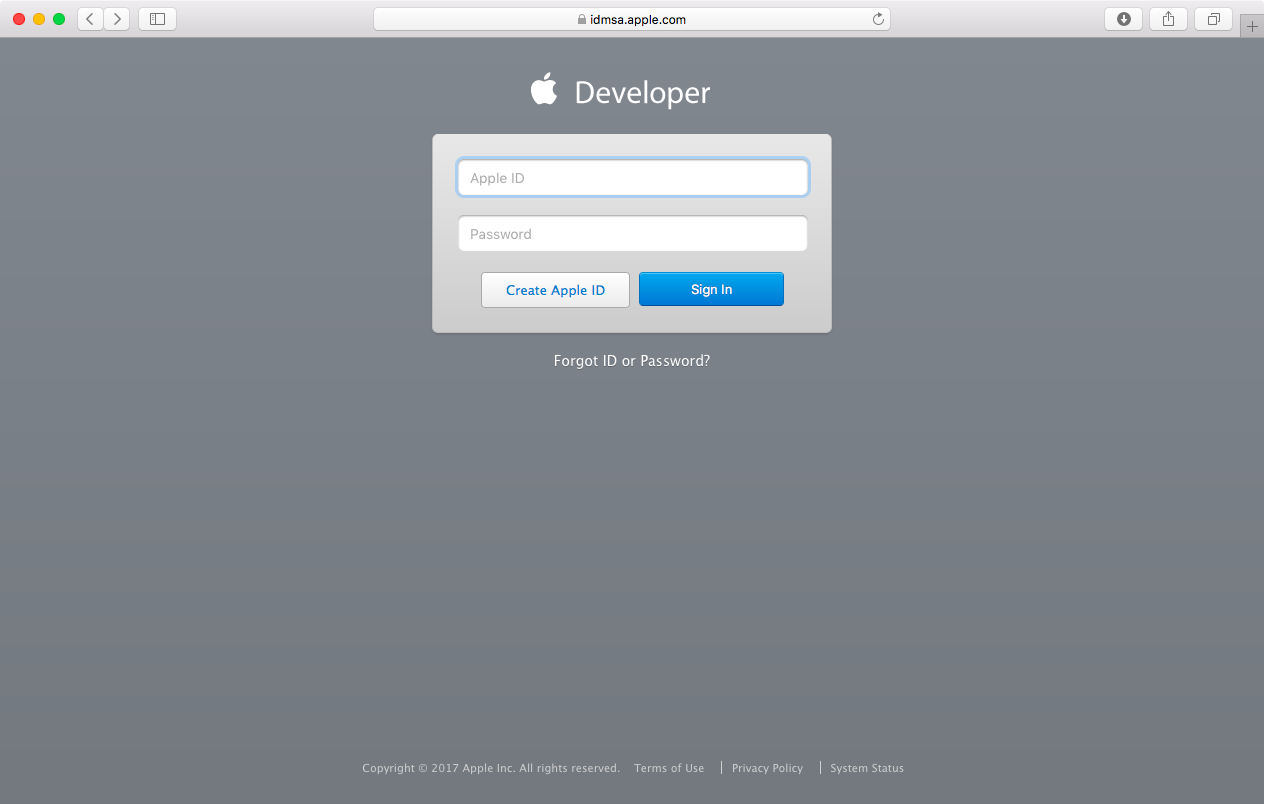
Task: Enter full screen with the green button
Action: 59,19
